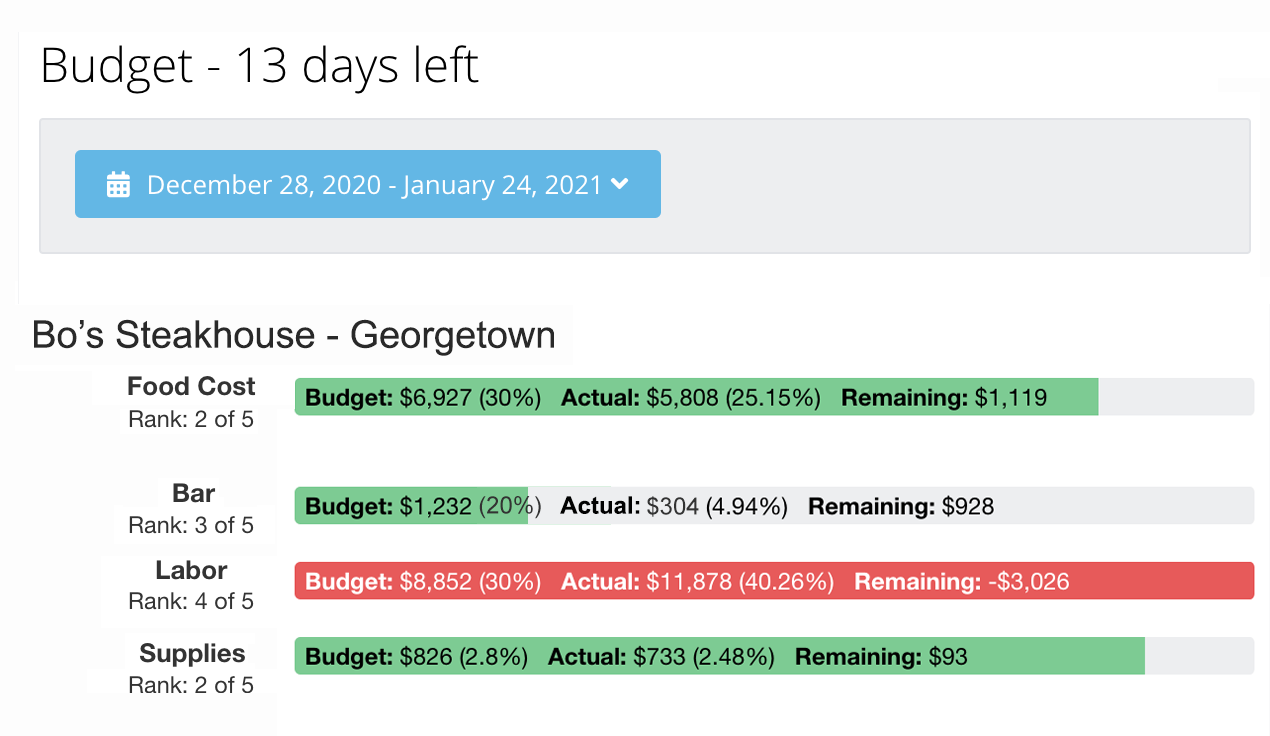Select the Labor category label
This screenshot has height=736, width=1270.
pos(191,570)
